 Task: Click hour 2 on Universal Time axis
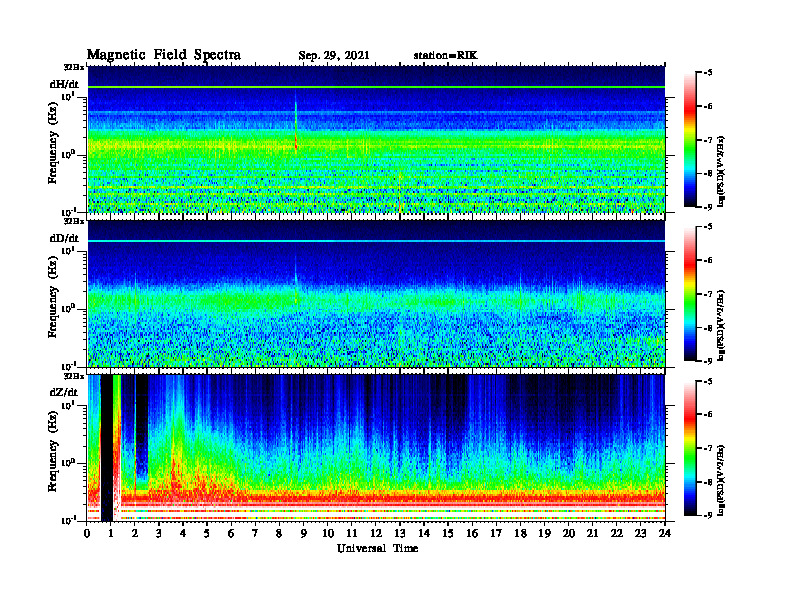point(135,534)
